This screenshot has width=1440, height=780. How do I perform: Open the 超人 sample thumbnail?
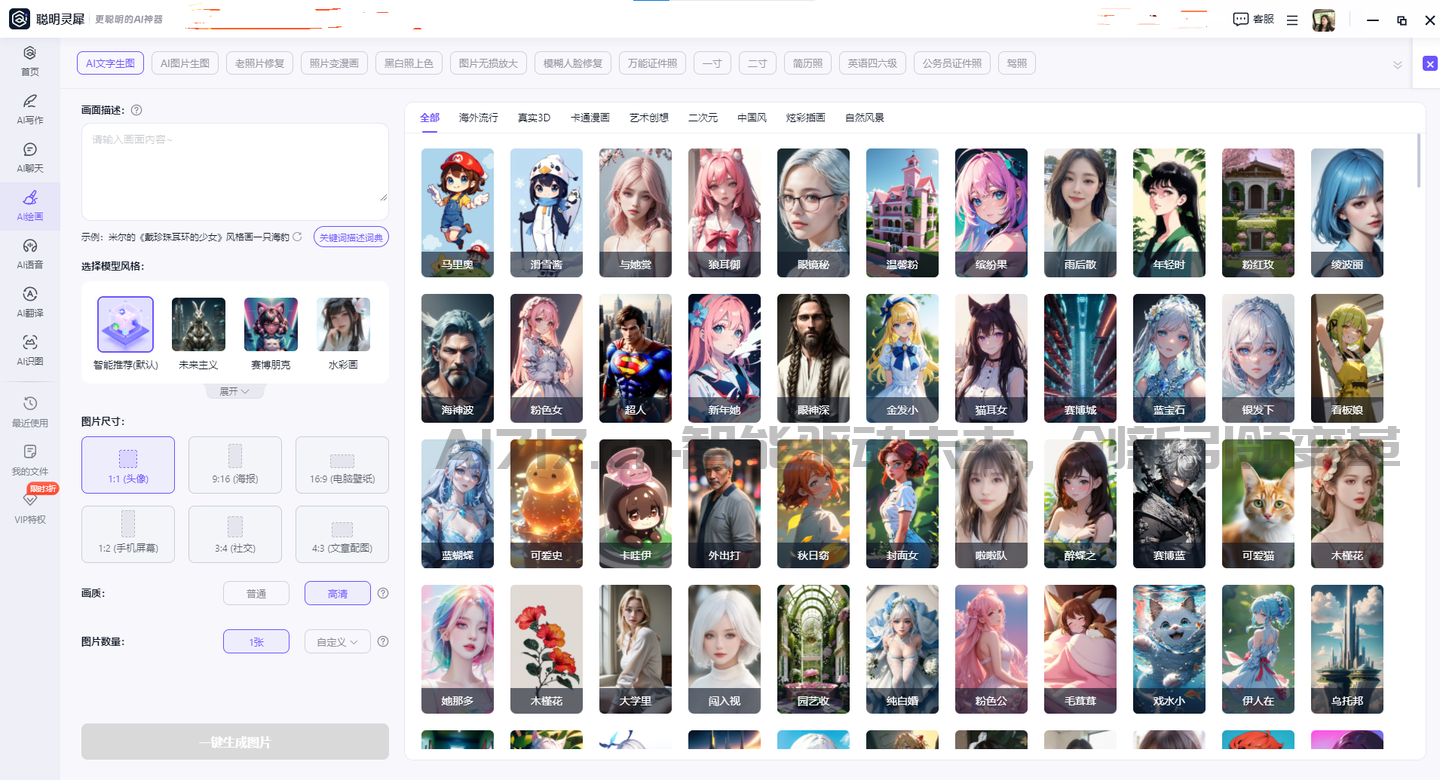(635, 358)
